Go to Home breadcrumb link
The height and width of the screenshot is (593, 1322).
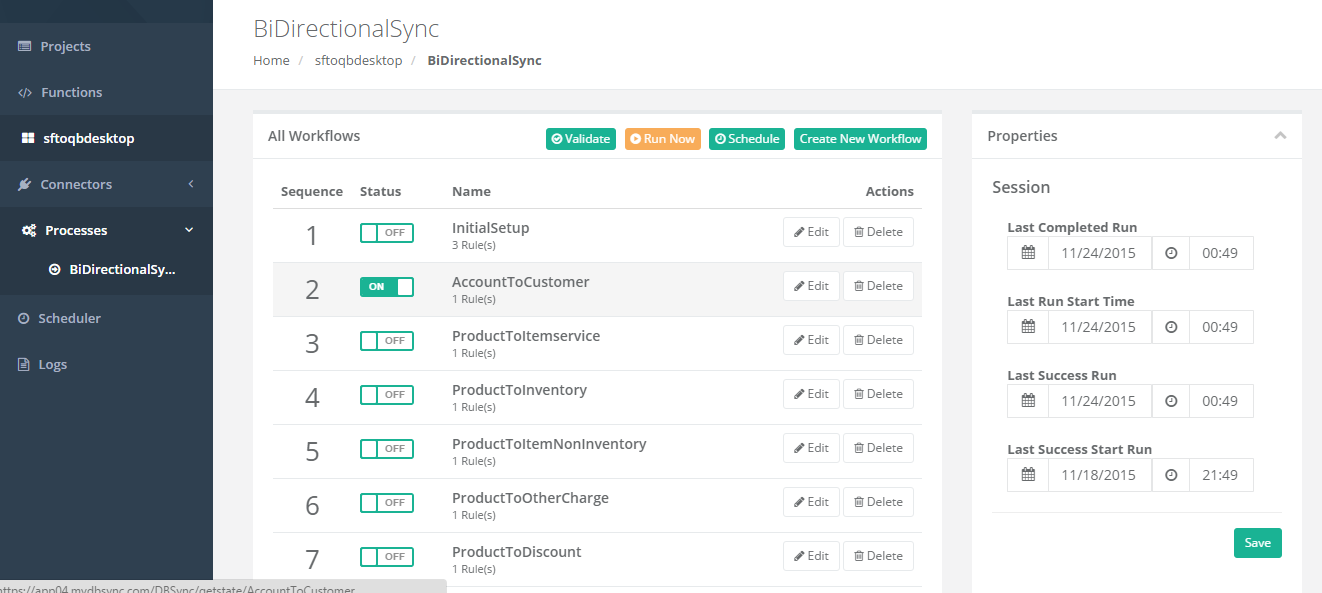pyautogui.click(x=271, y=61)
